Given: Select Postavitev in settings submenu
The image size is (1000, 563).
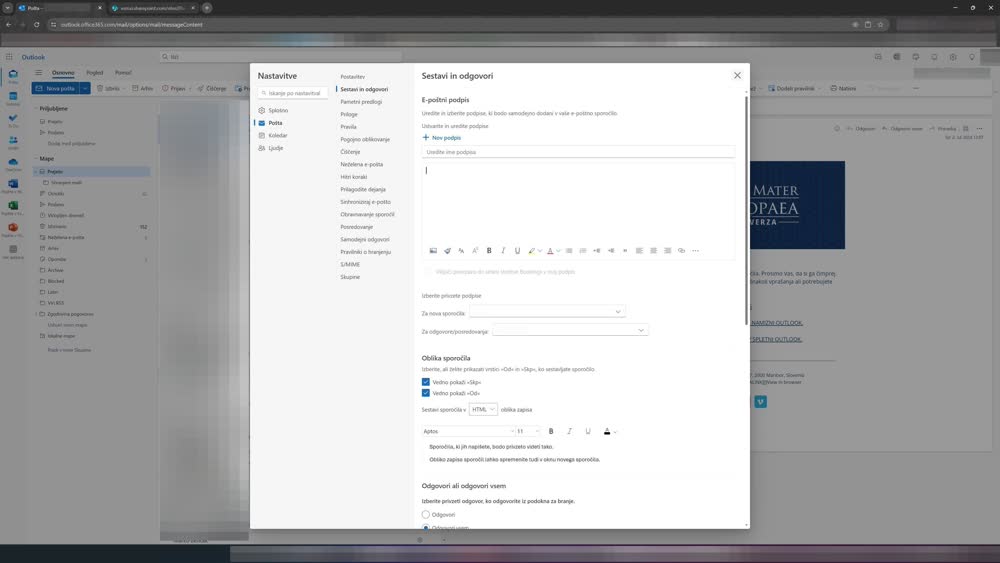Looking at the screenshot, I should click(353, 77).
